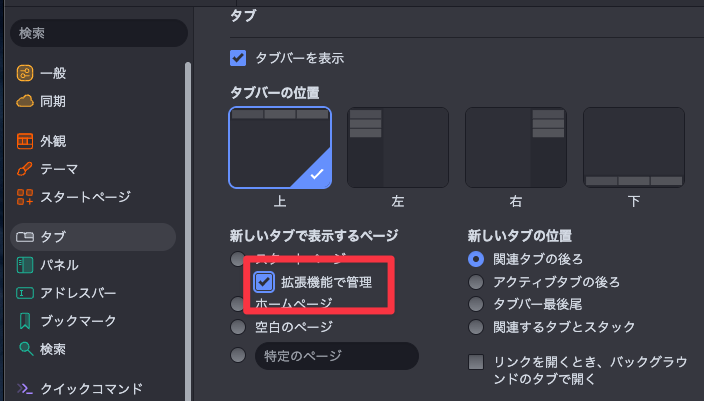Choose the 右 tab bar position thumbnail
The height and width of the screenshot is (401, 704).
click(516, 148)
